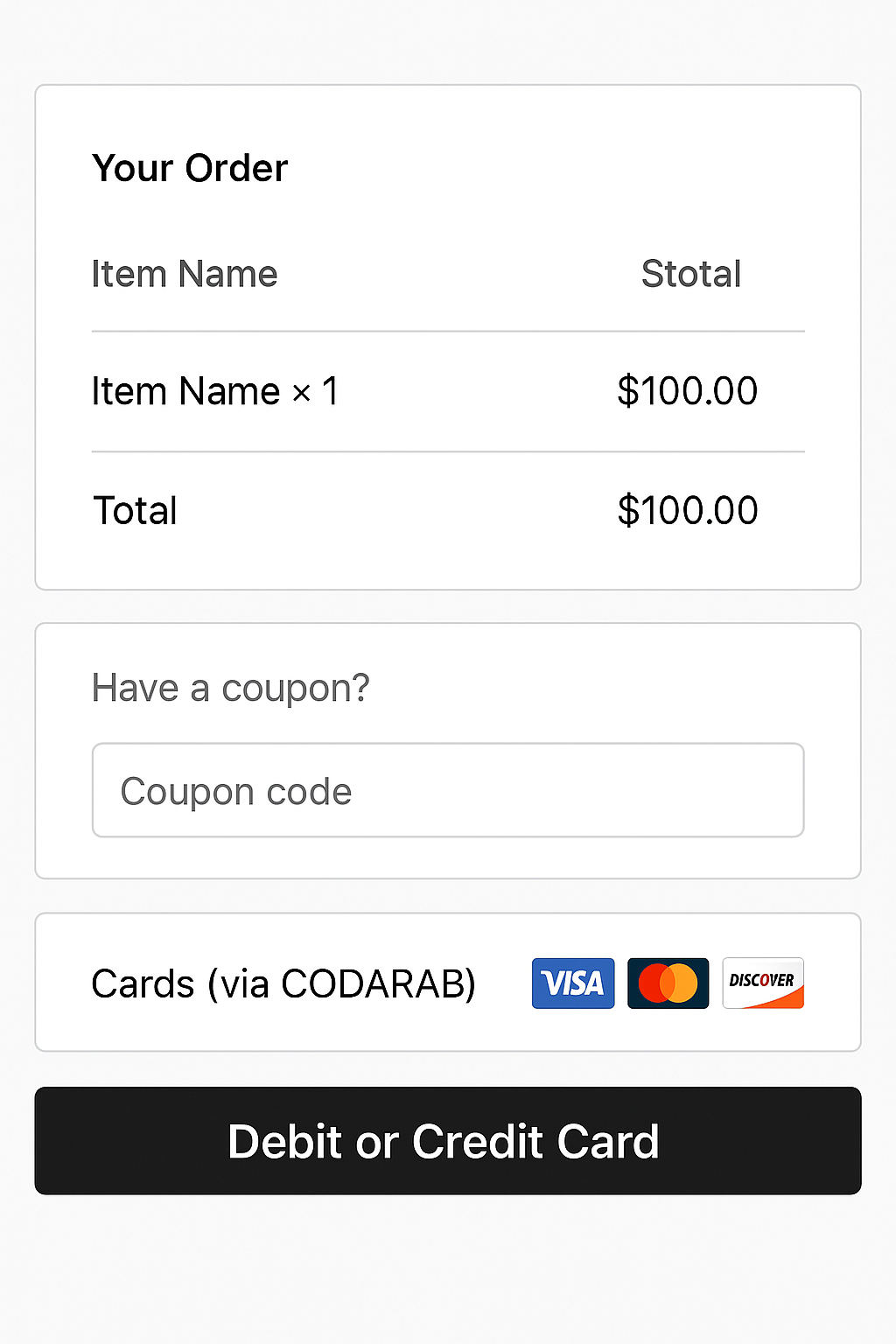Screen dimensions: 896x1344
Task: Click the Item Name column header
Action: coord(185,274)
